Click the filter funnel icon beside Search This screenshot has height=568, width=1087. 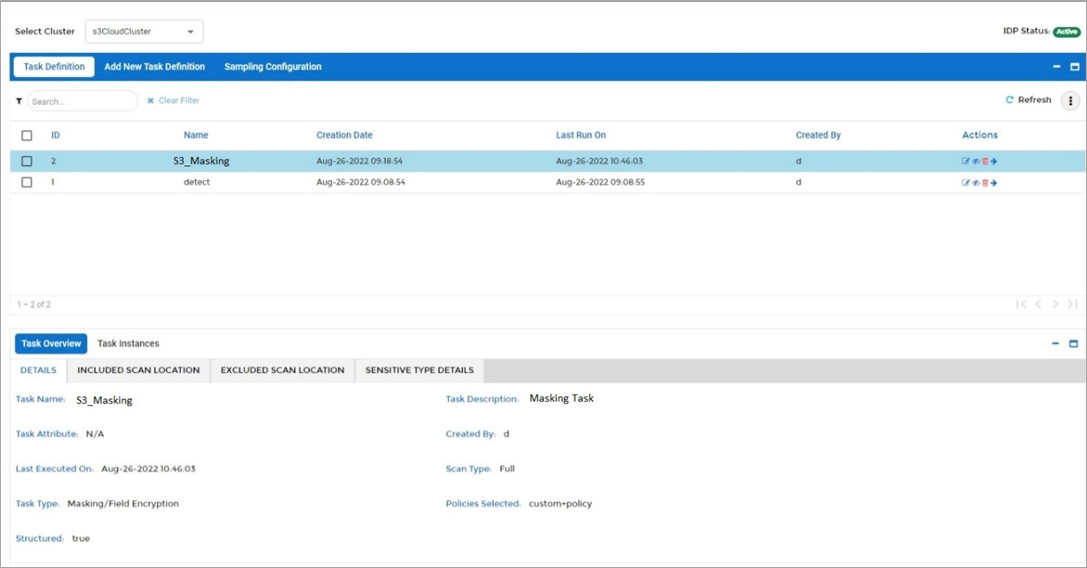coord(19,101)
